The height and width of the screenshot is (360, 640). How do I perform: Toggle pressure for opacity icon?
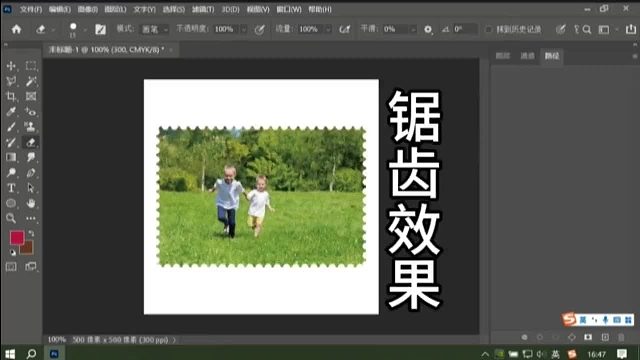(260, 29)
